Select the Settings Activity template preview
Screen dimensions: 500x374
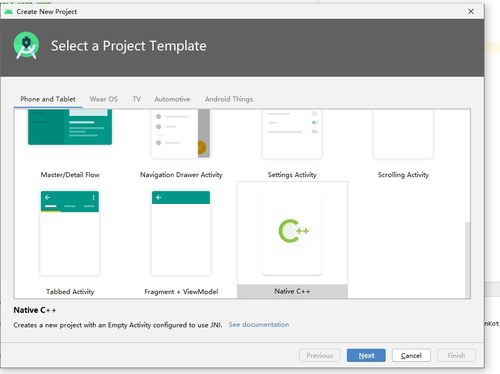point(292,134)
